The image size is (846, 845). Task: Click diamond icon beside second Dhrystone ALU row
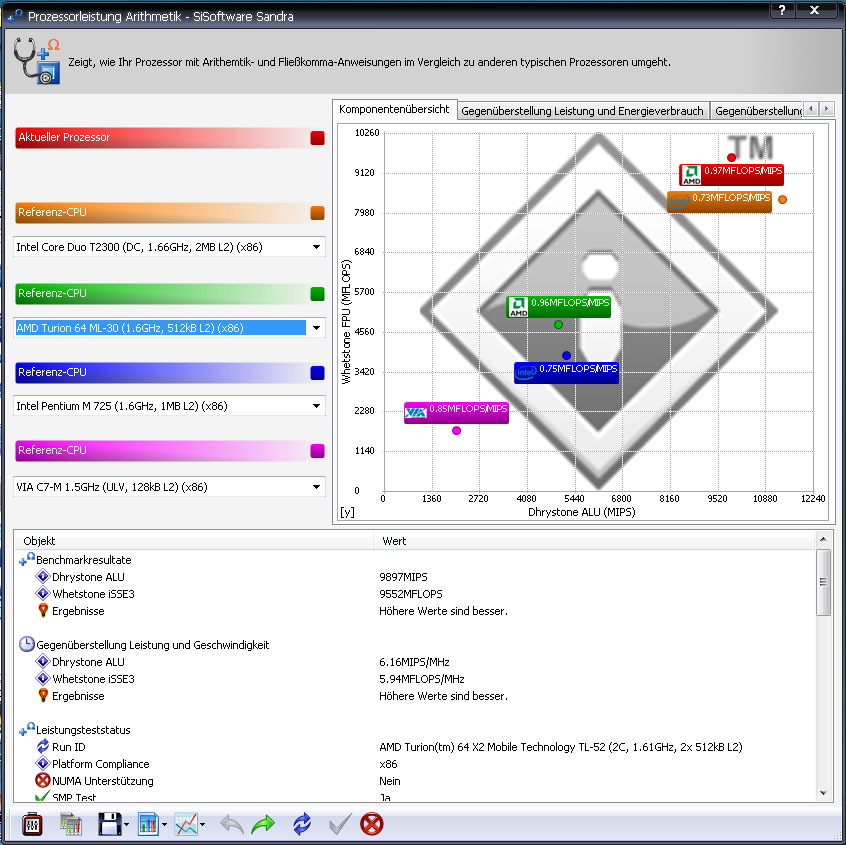pyautogui.click(x=43, y=662)
